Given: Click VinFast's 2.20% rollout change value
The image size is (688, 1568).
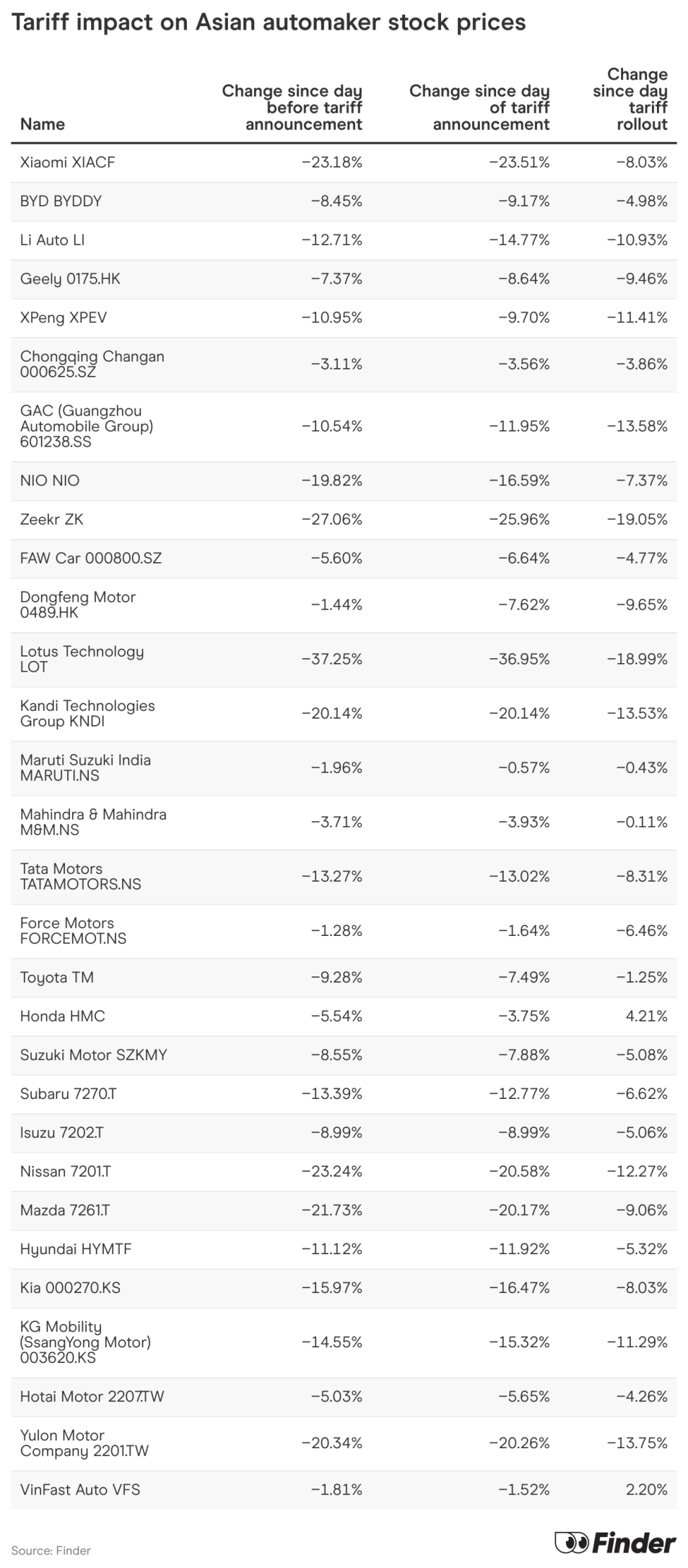Looking at the screenshot, I should [x=647, y=1489].
